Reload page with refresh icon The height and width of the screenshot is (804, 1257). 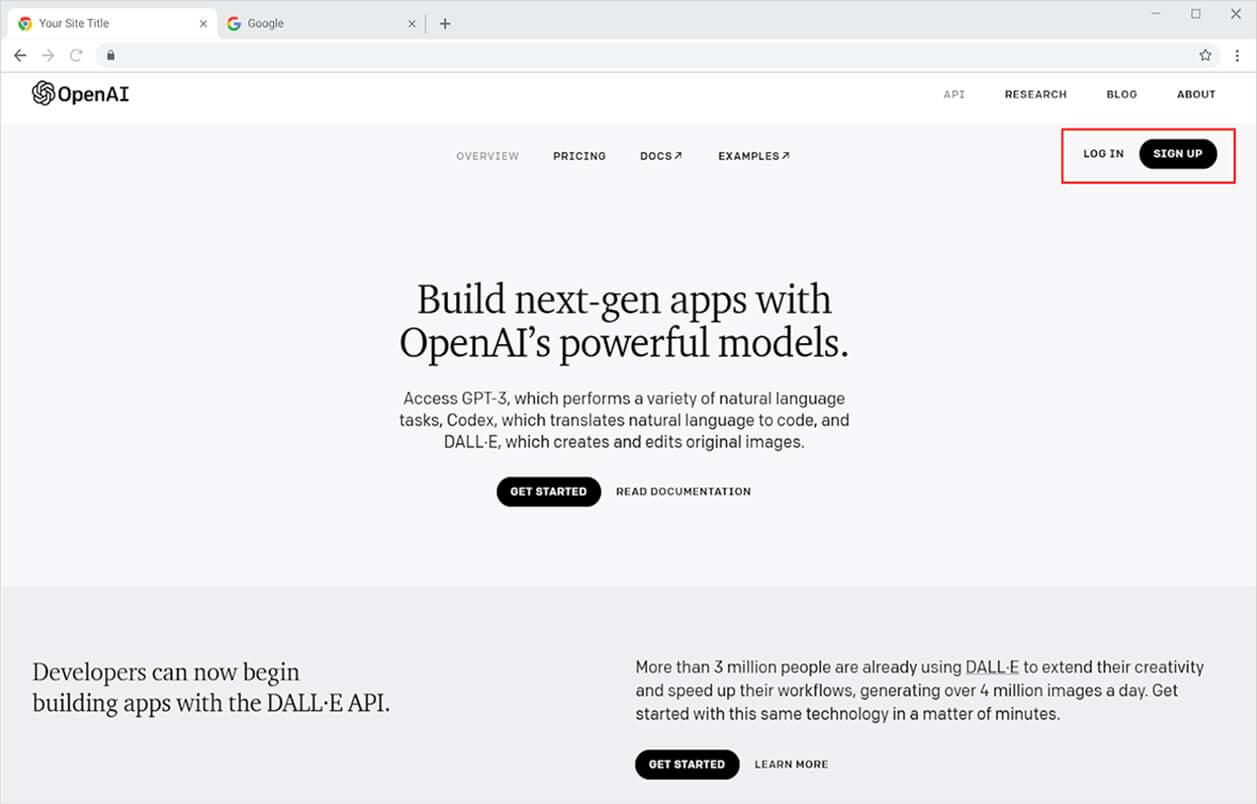76,55
